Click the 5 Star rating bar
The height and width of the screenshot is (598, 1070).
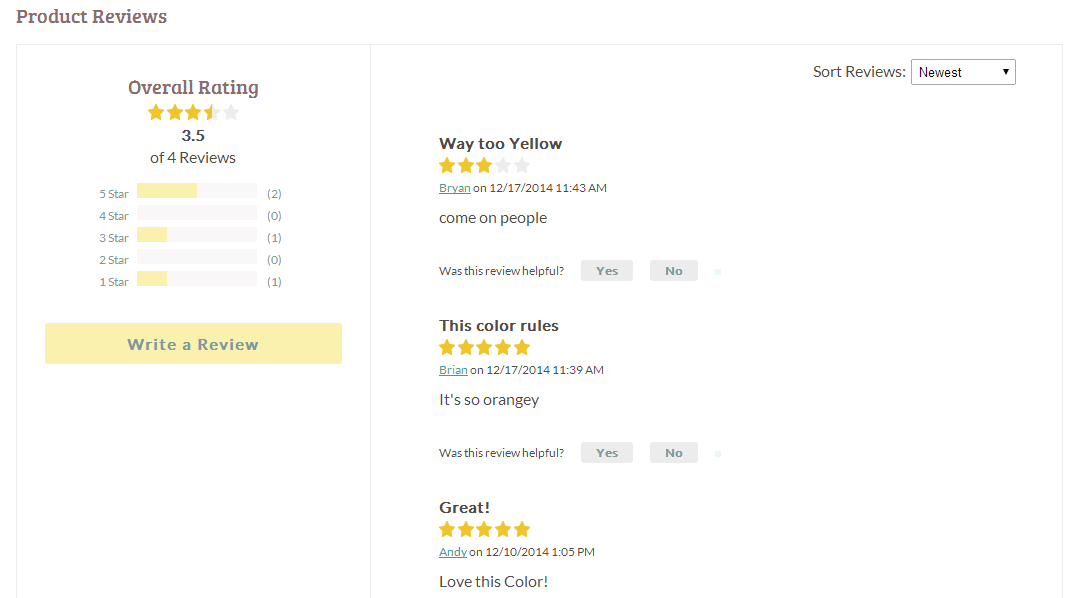[197, 191]
